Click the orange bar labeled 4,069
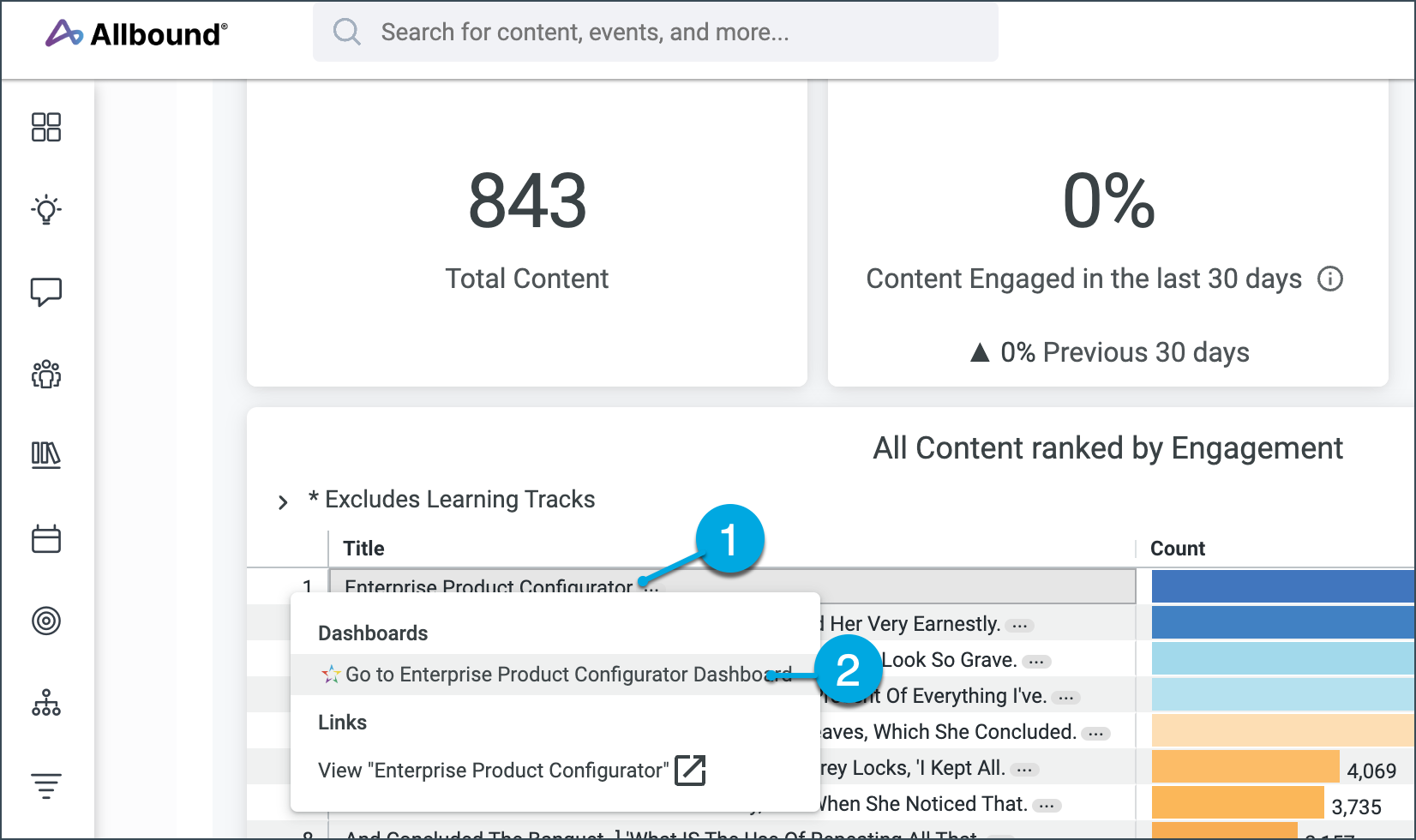The height and width of the screenshot is (840, 1416). point(1245,767)
